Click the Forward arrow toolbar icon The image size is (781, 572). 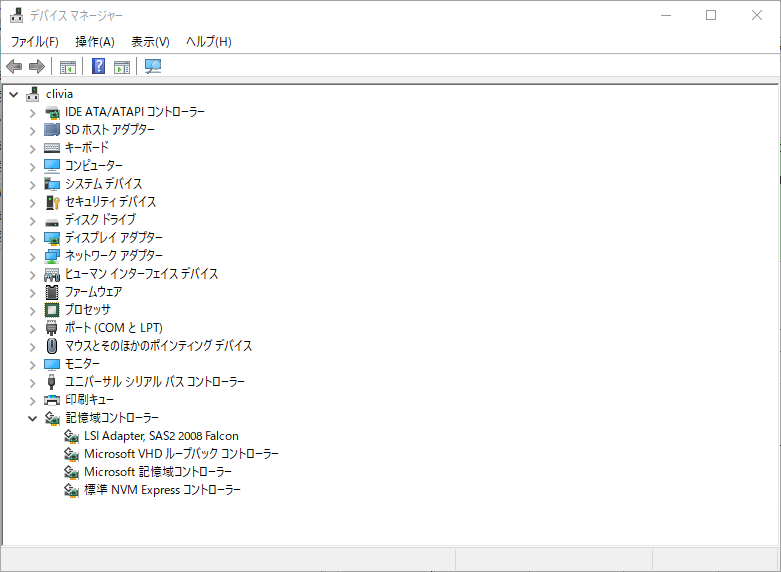pyautogui.click(x=37, y=66)
